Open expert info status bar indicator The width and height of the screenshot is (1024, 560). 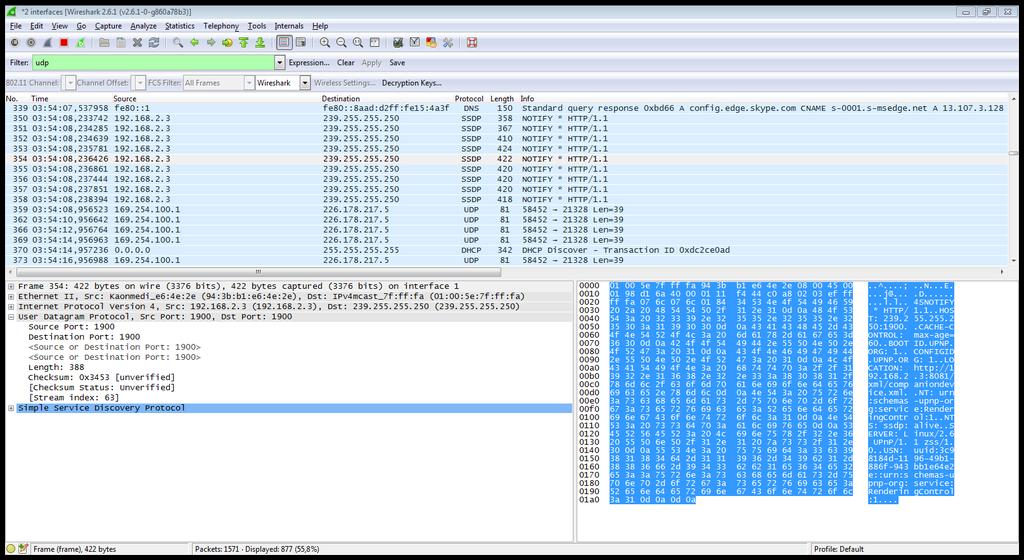10,549
